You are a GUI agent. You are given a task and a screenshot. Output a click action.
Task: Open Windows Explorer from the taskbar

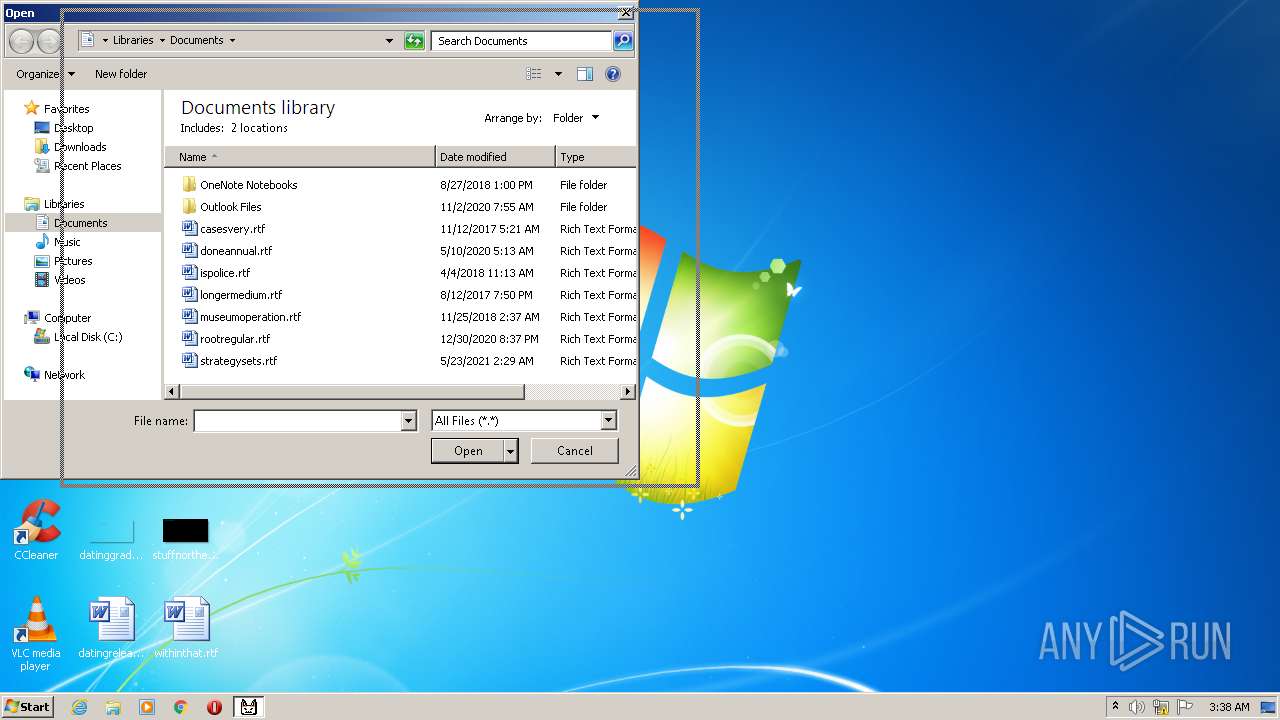click(113, 707)
